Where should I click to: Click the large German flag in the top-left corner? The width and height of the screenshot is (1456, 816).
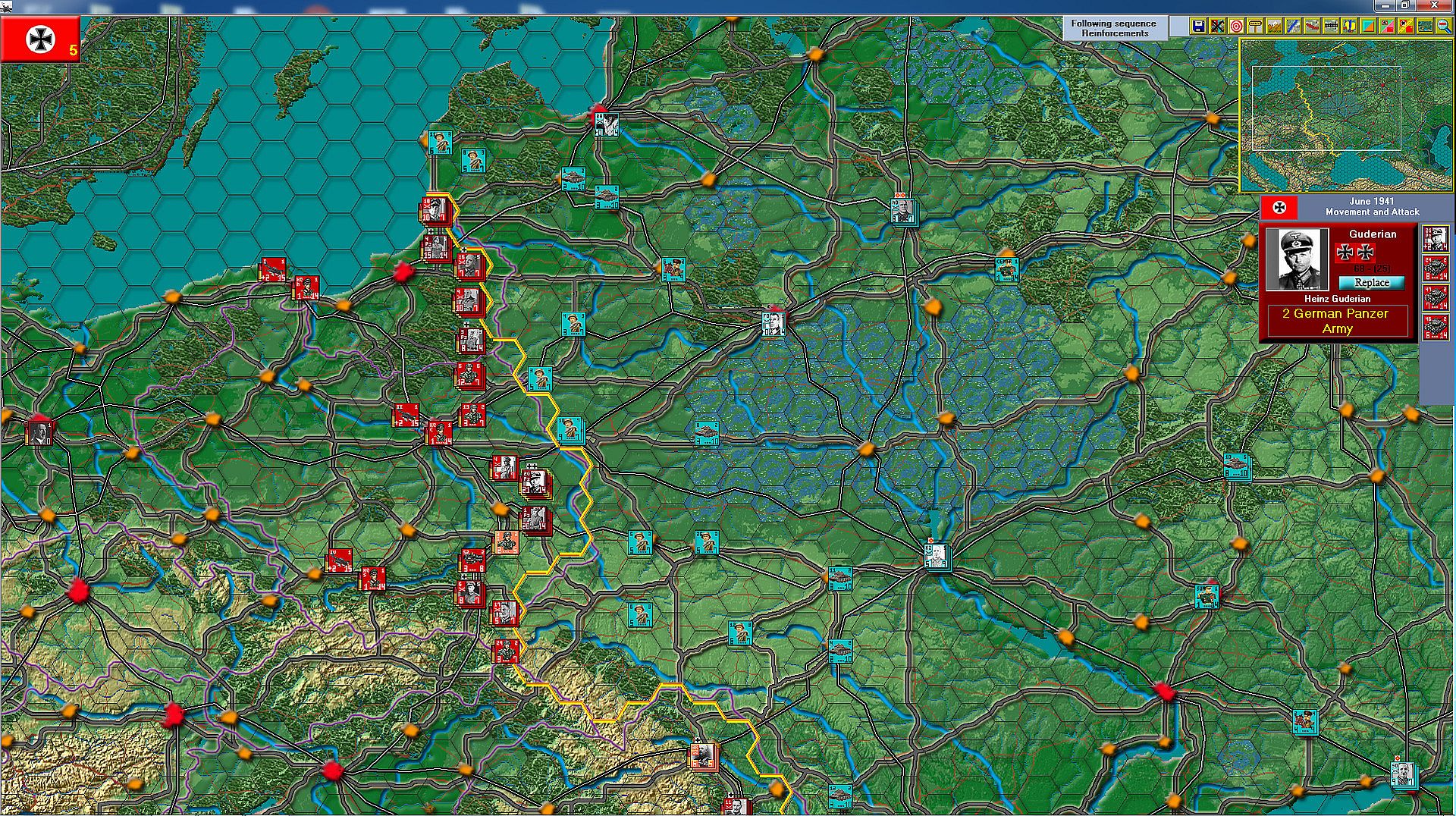40,39
